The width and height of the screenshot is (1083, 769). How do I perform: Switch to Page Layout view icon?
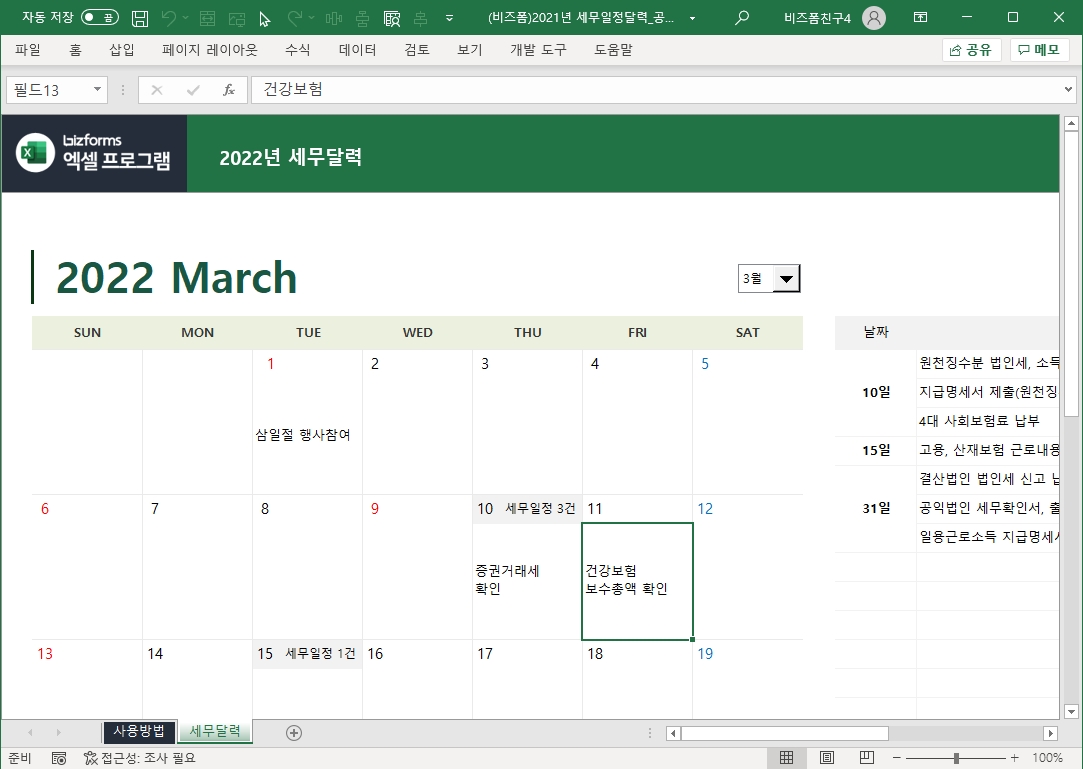(x=827, y=758)
